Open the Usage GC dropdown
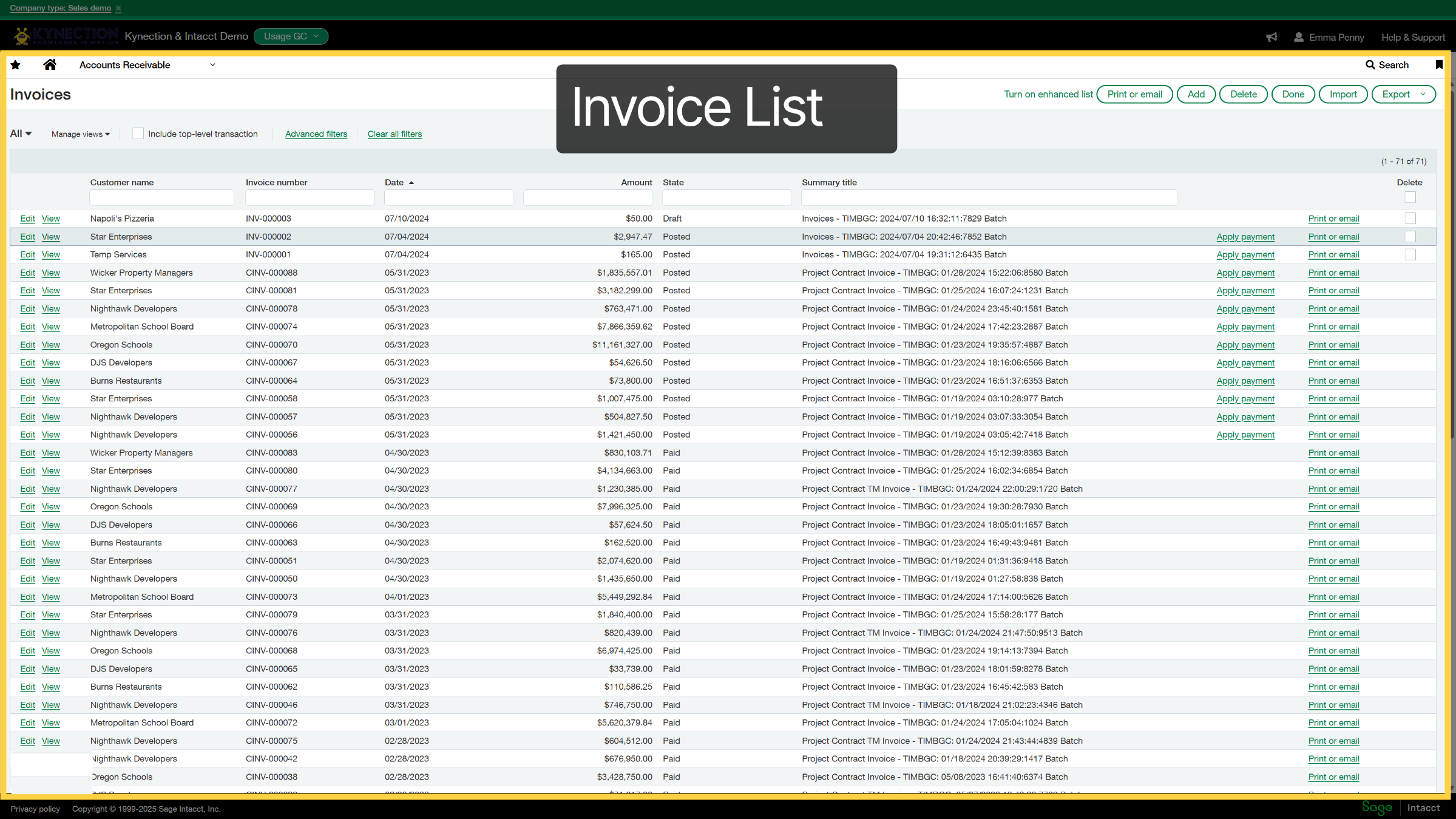The image size is (1456, 819). [291, 36]
